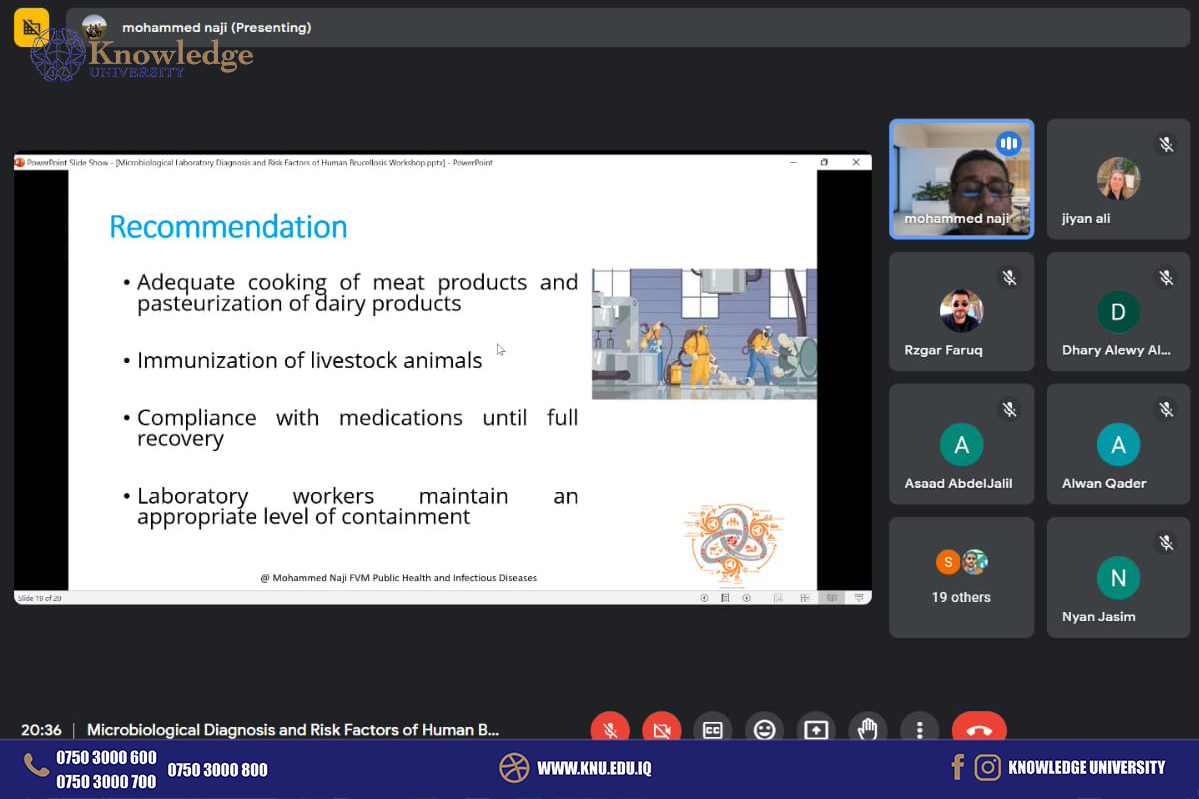
Task: Click the muted mic icon on Dhary Alewy's tile
Action: 1166,278
